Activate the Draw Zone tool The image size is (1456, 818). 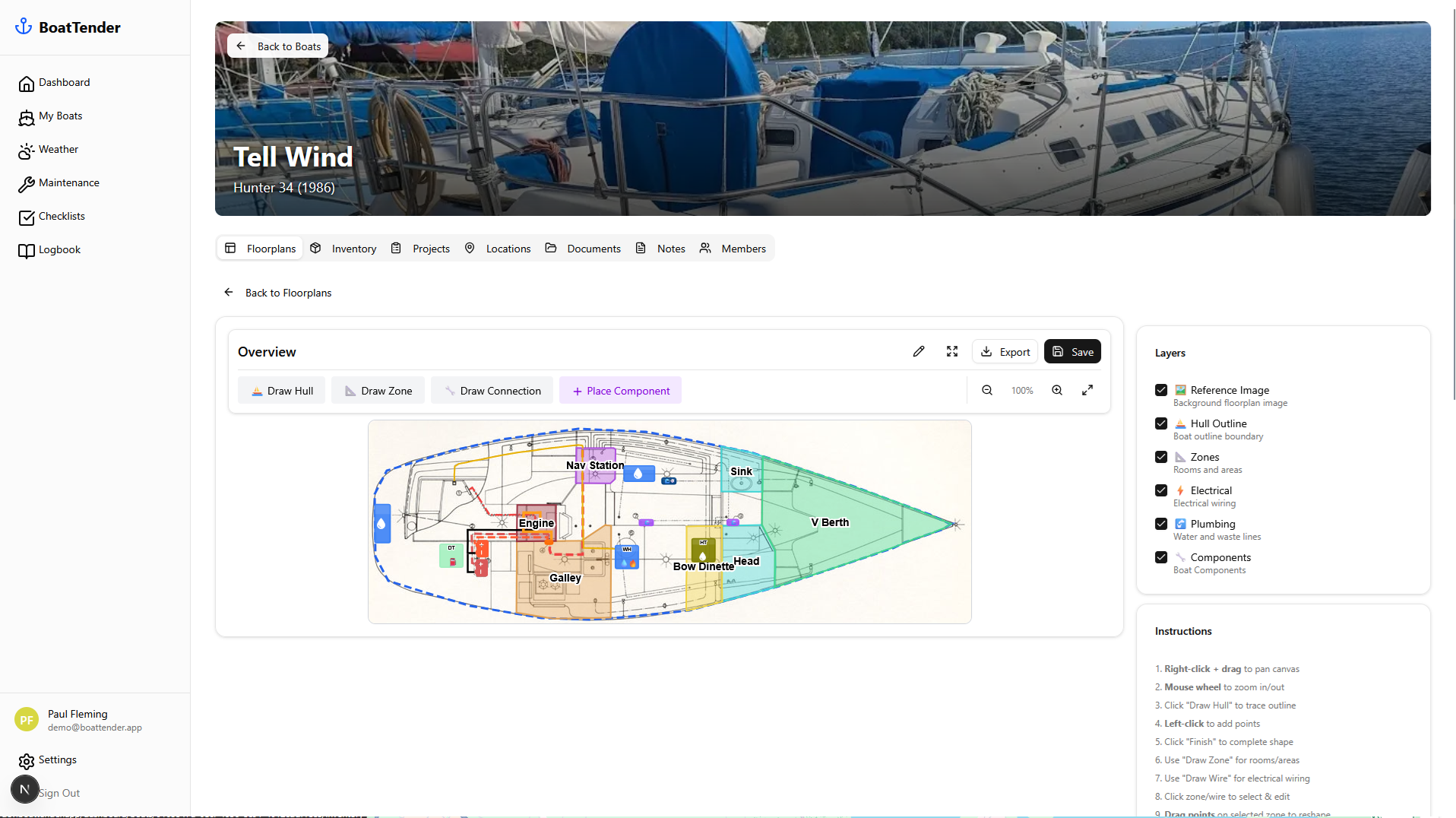click(x=378, y=391)
